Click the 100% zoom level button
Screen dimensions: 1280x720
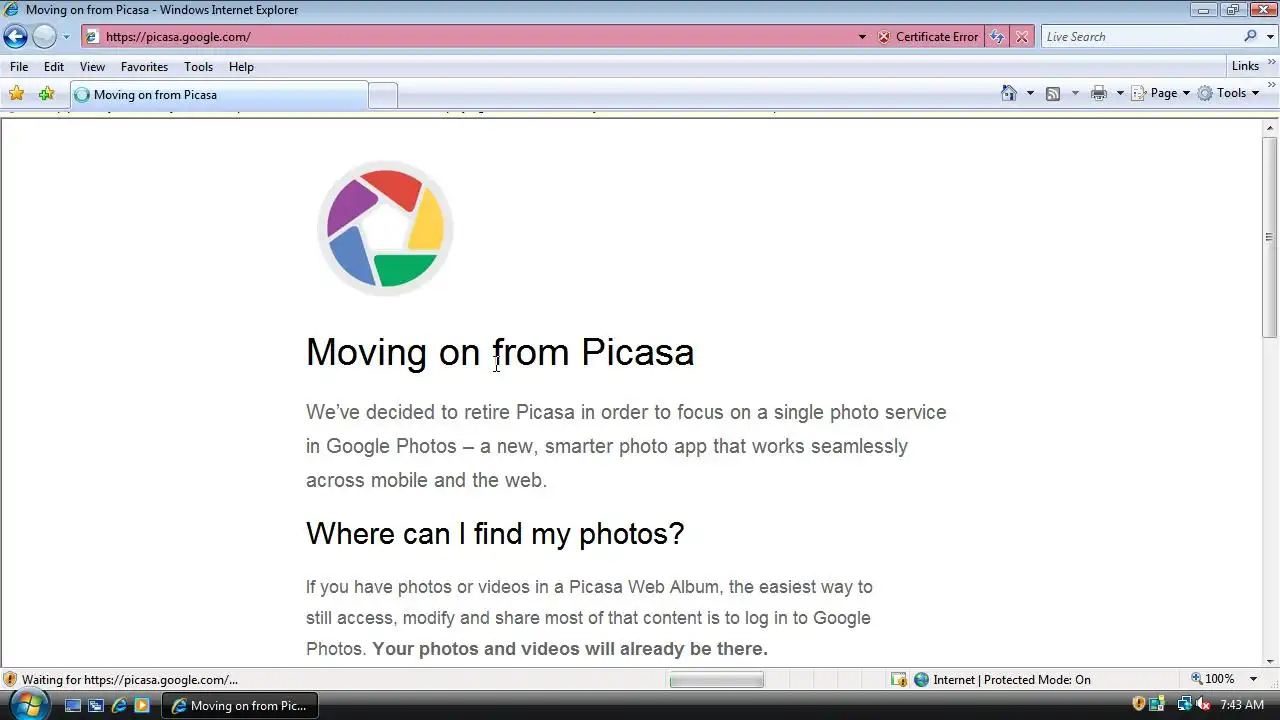1212,679
